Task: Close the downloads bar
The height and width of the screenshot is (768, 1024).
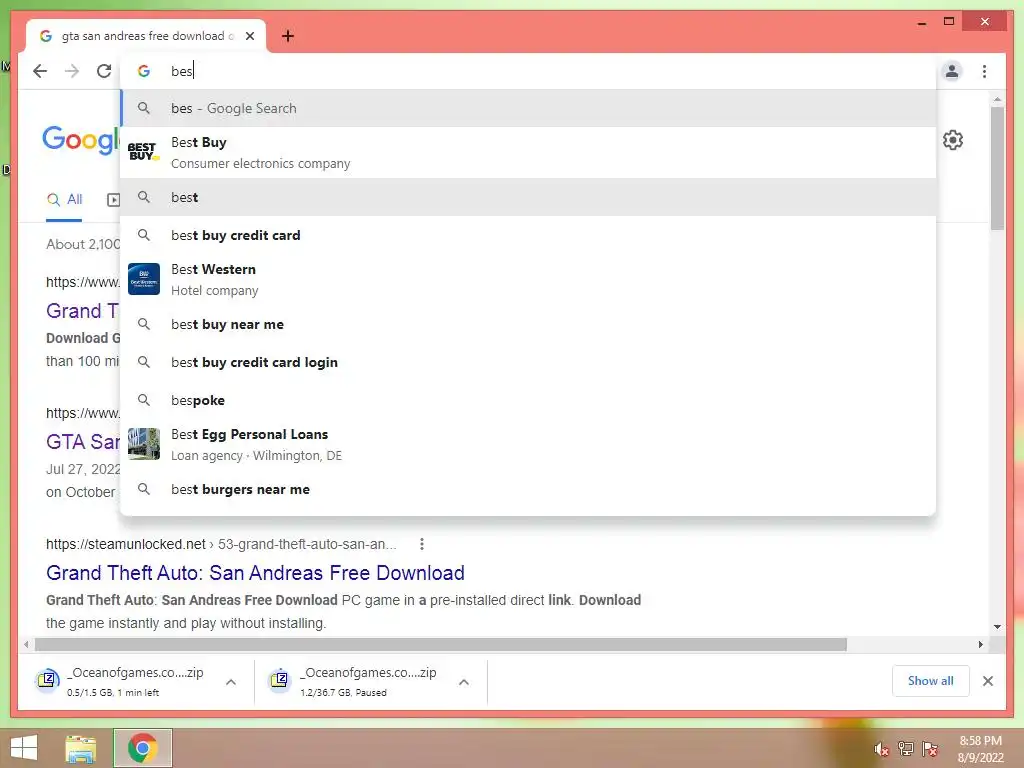Action: click(x=988, y=681)
